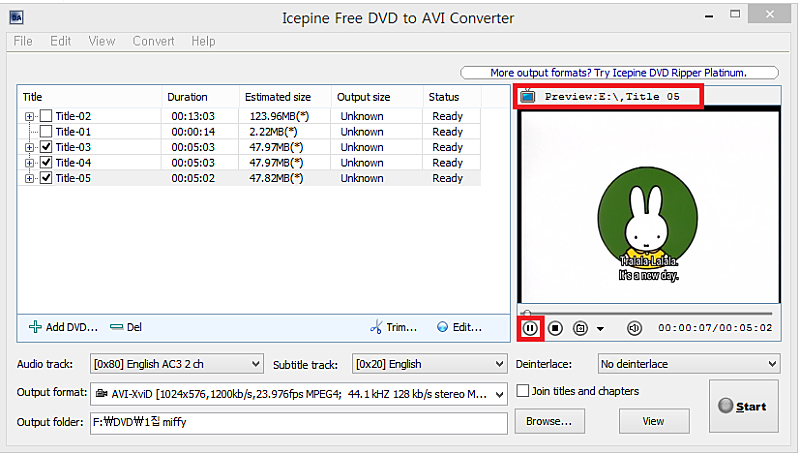Open the View menu
This screenshot has width=800, height=454.
pos(102,41)
